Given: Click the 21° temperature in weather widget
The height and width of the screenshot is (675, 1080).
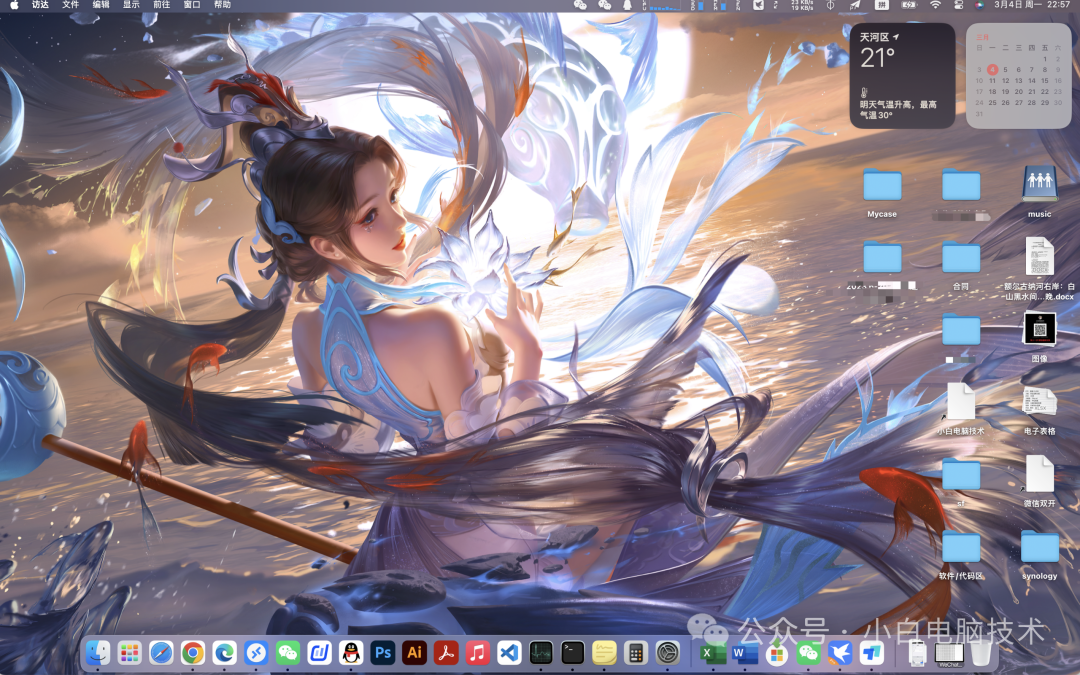Looking at the screenshot, I should 877,58.
